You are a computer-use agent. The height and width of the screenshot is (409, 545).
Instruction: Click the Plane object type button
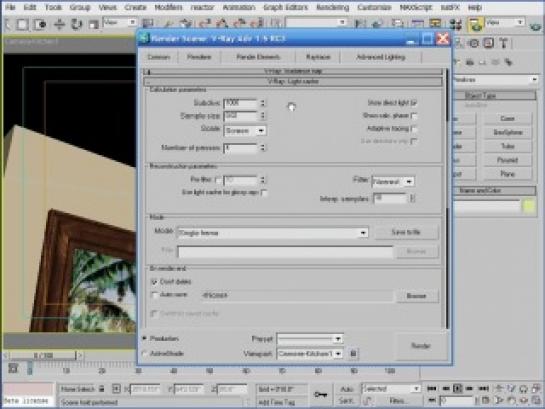coord(507,174)
